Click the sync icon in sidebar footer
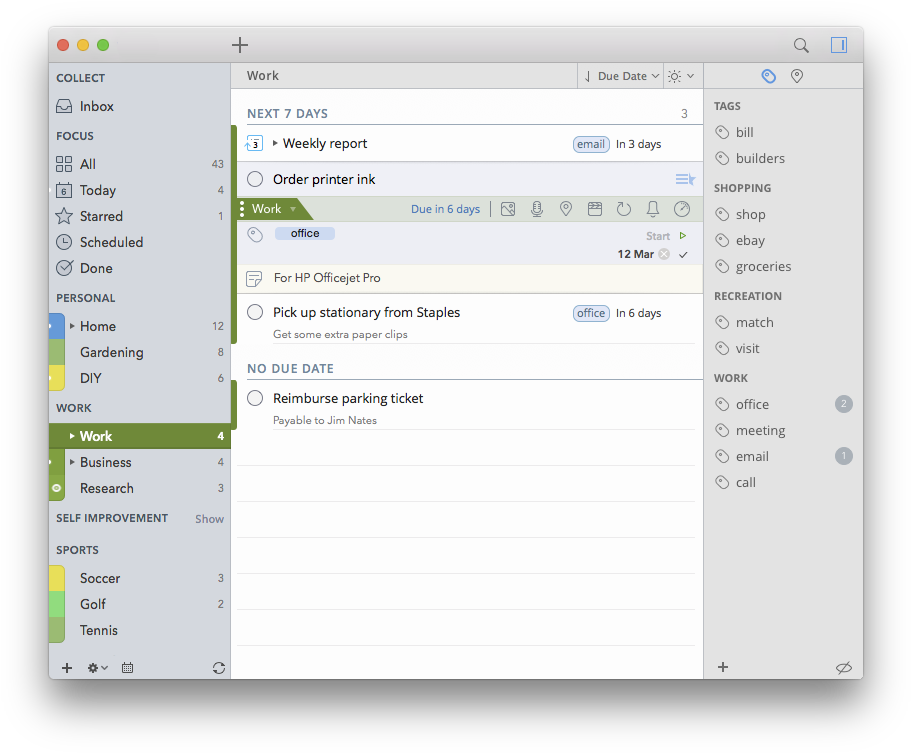The height and width of the screenshot is (753, 911). (219, 668)
